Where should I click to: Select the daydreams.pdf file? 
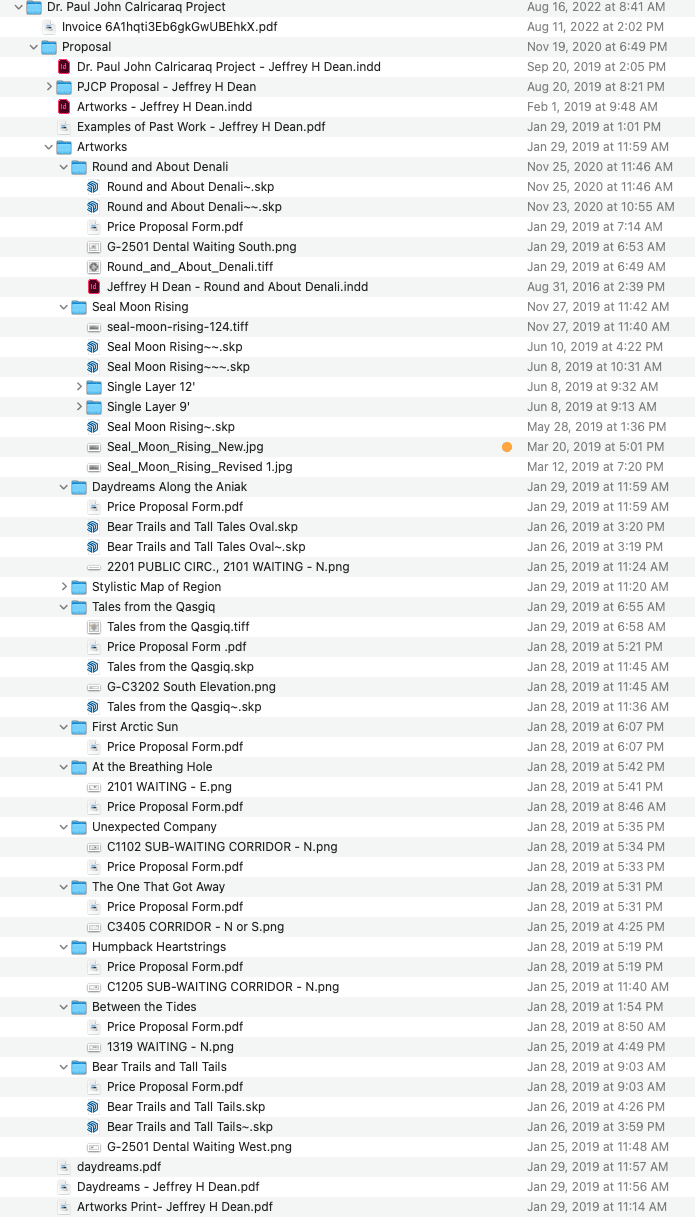point(118,1167)
